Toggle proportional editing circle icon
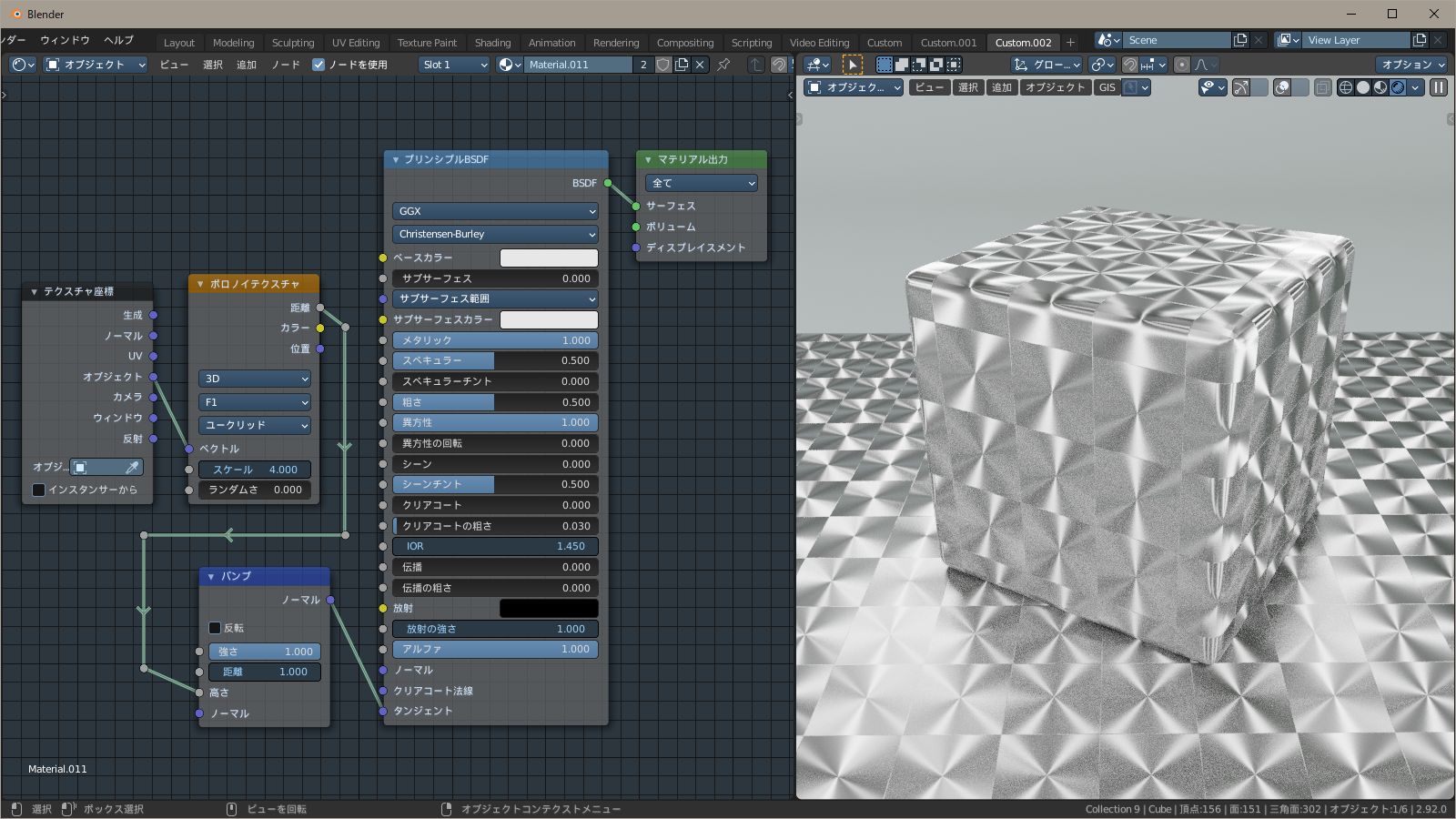Viewport: 1456px width, 819px height. coord(1181,65)
